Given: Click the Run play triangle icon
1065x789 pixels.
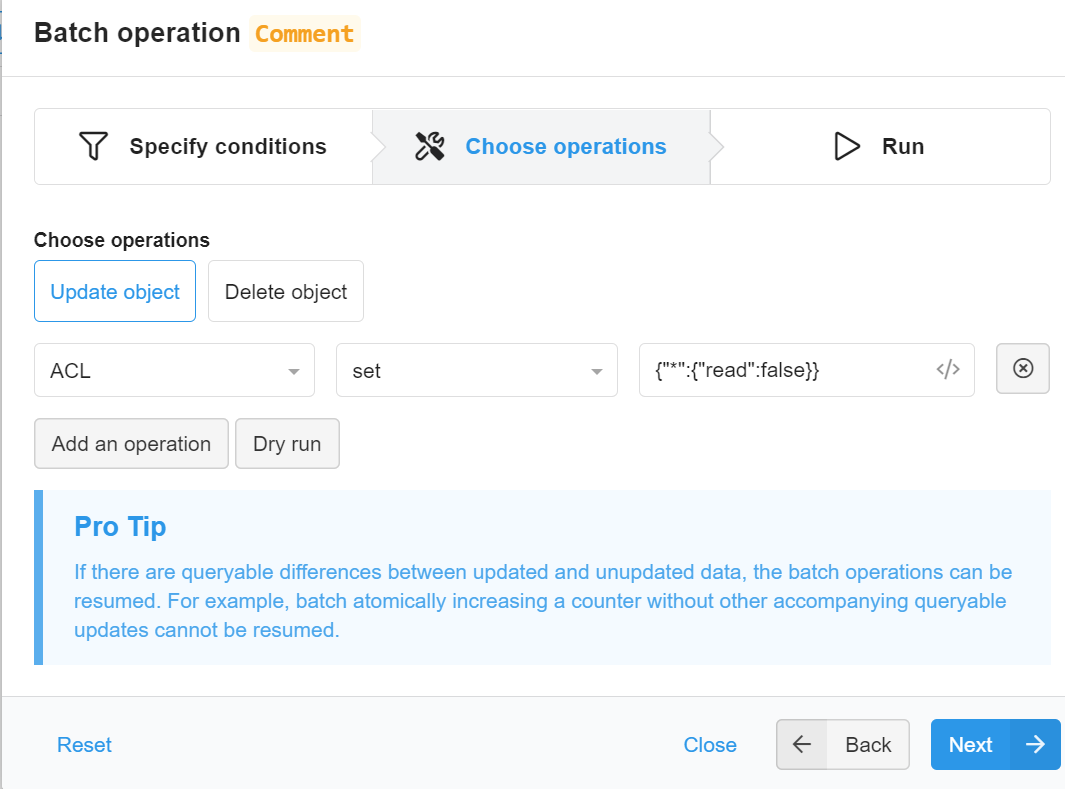Looking at the screenshot, I should pos(847,147).
